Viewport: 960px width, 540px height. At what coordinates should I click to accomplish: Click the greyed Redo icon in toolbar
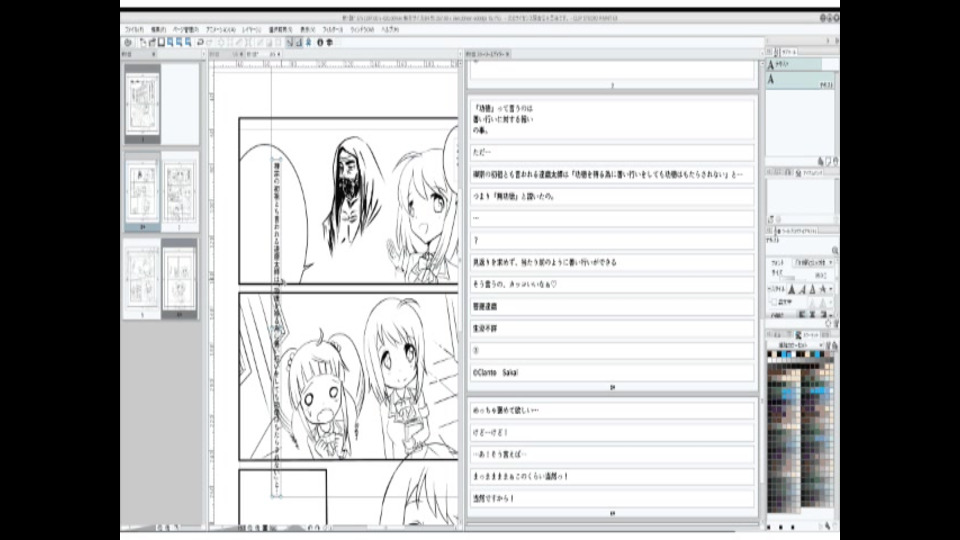[209, 42]
